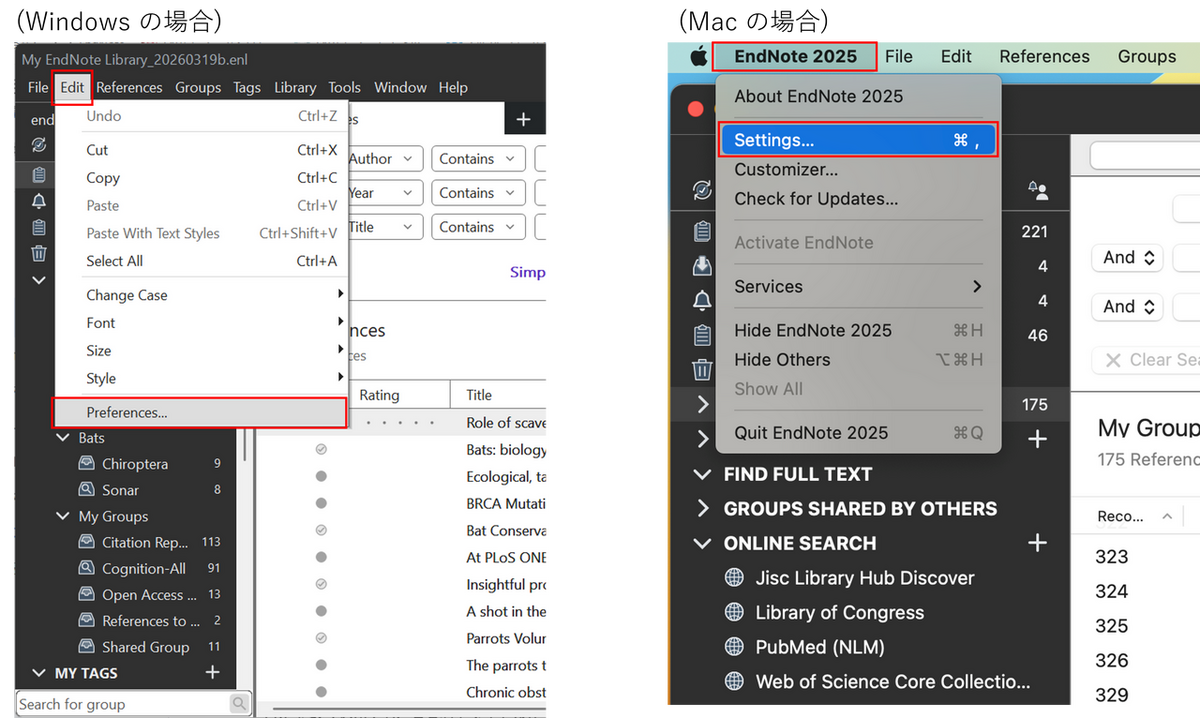Screen dimensions: 1200x718
Task: Click the Trash icon in Mac sidebar
Action: [702, 370]
